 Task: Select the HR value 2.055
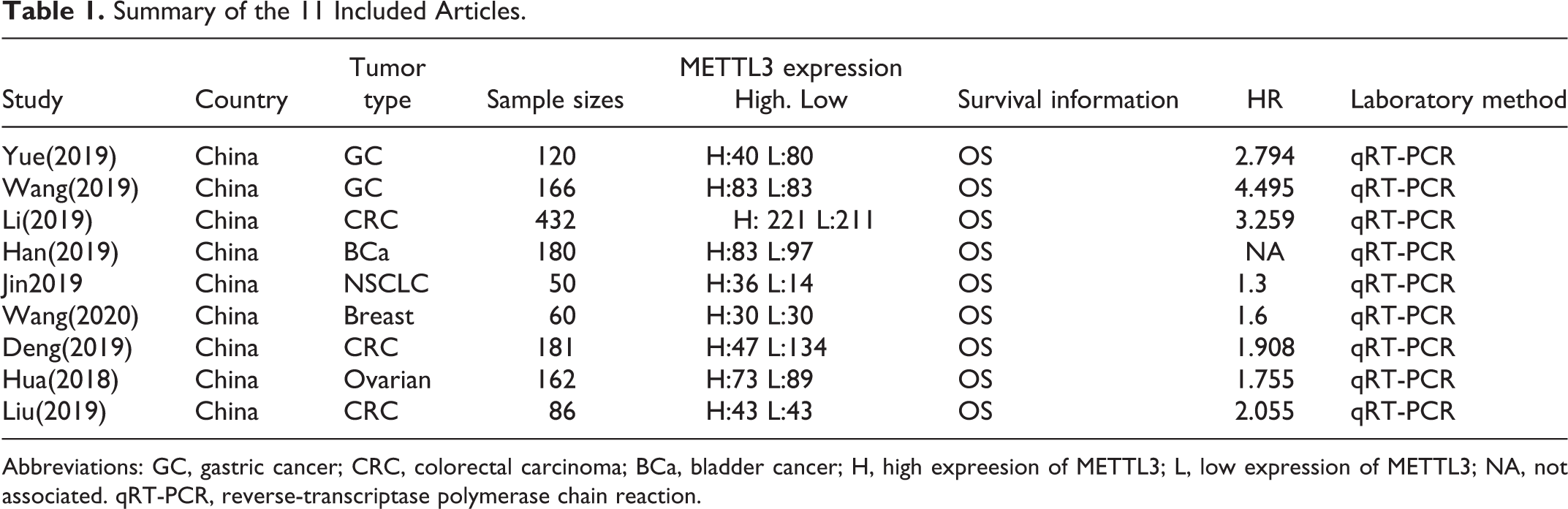[x=1265, y=412]
